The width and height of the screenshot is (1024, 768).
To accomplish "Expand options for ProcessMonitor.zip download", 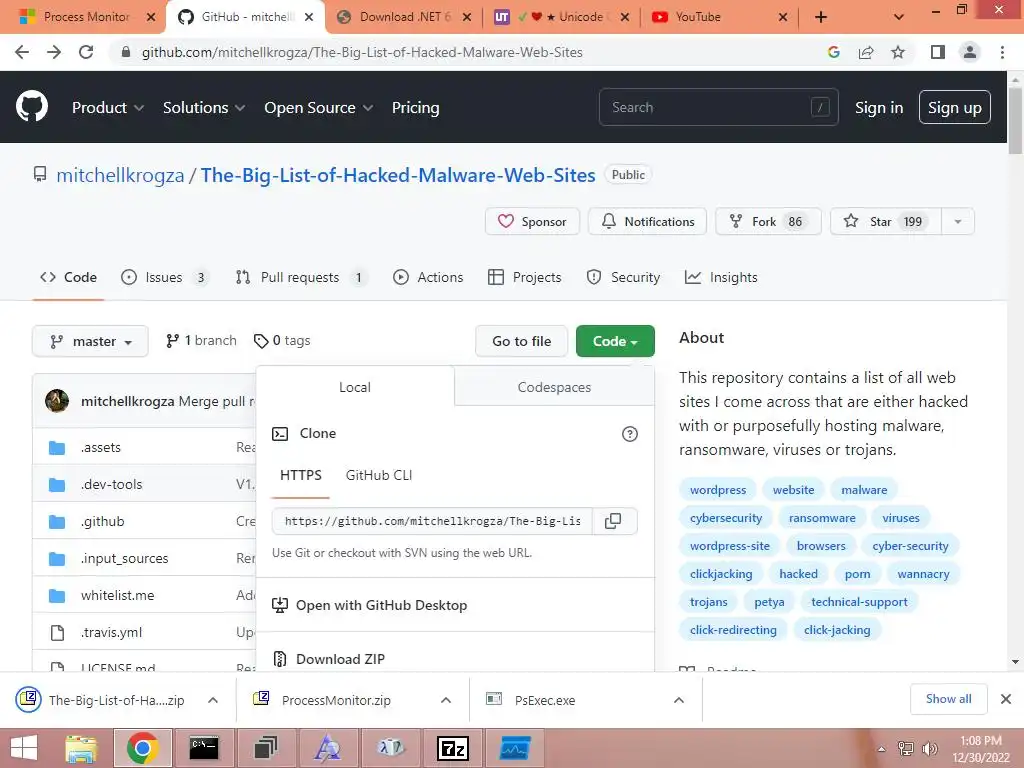I will [x=446, y=700].
